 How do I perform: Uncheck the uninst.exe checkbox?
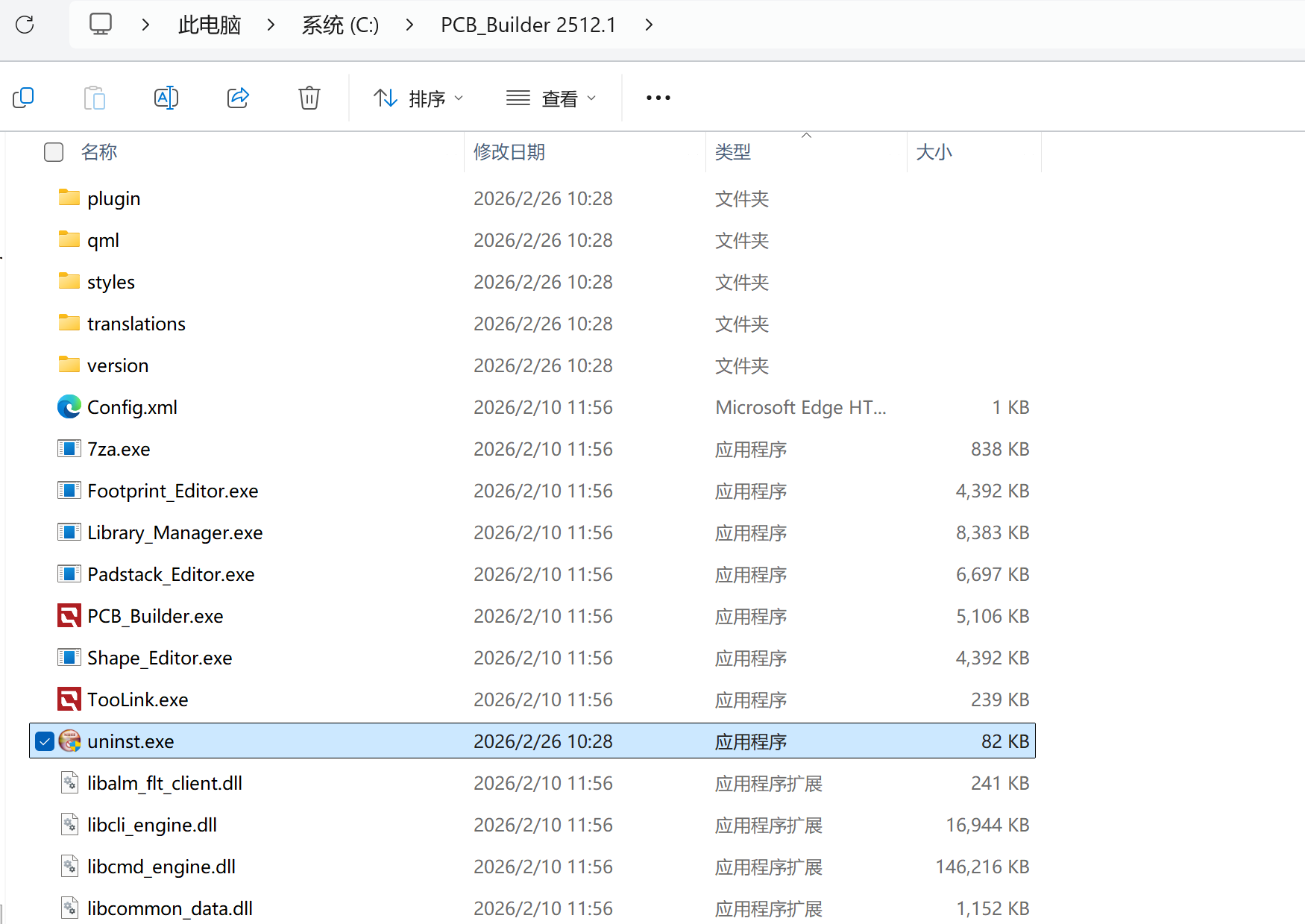[45, 741]
